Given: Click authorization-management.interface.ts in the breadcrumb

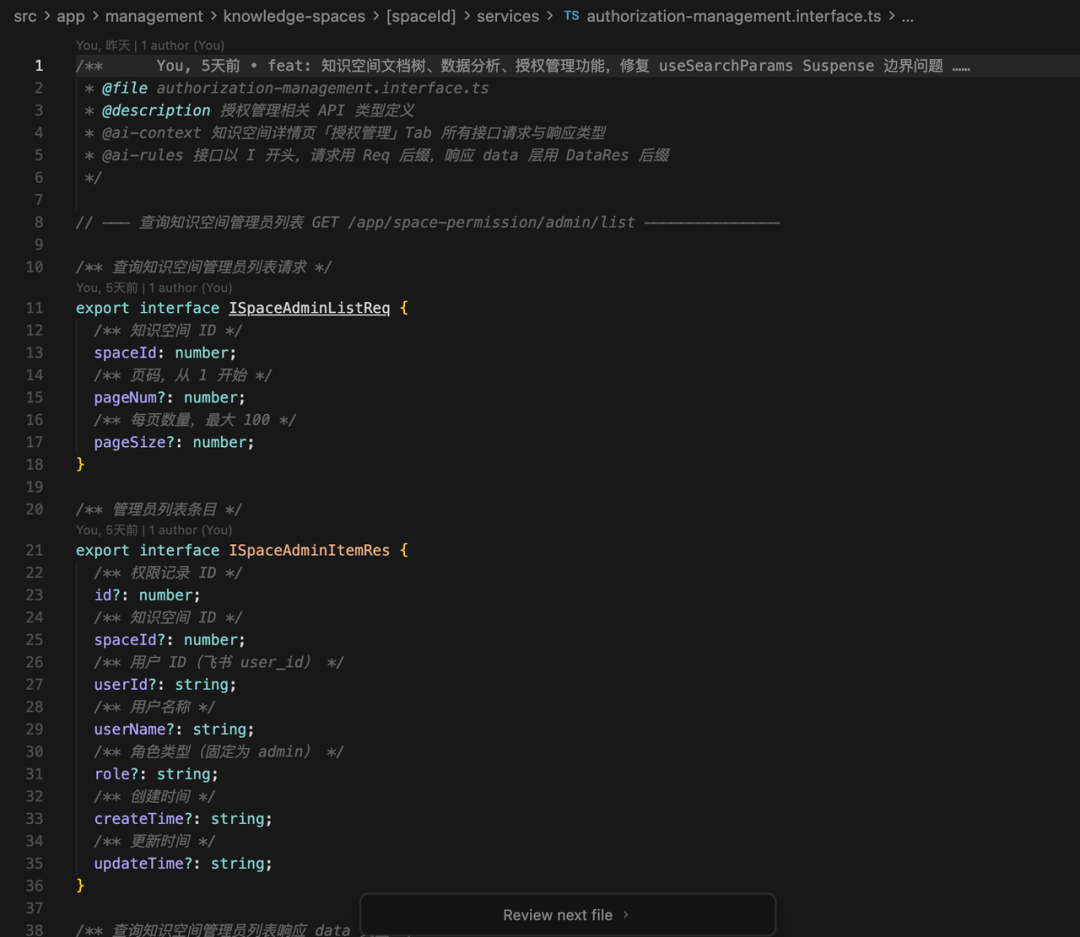Looking at the screenshot, I should click(x=733, y=16).
